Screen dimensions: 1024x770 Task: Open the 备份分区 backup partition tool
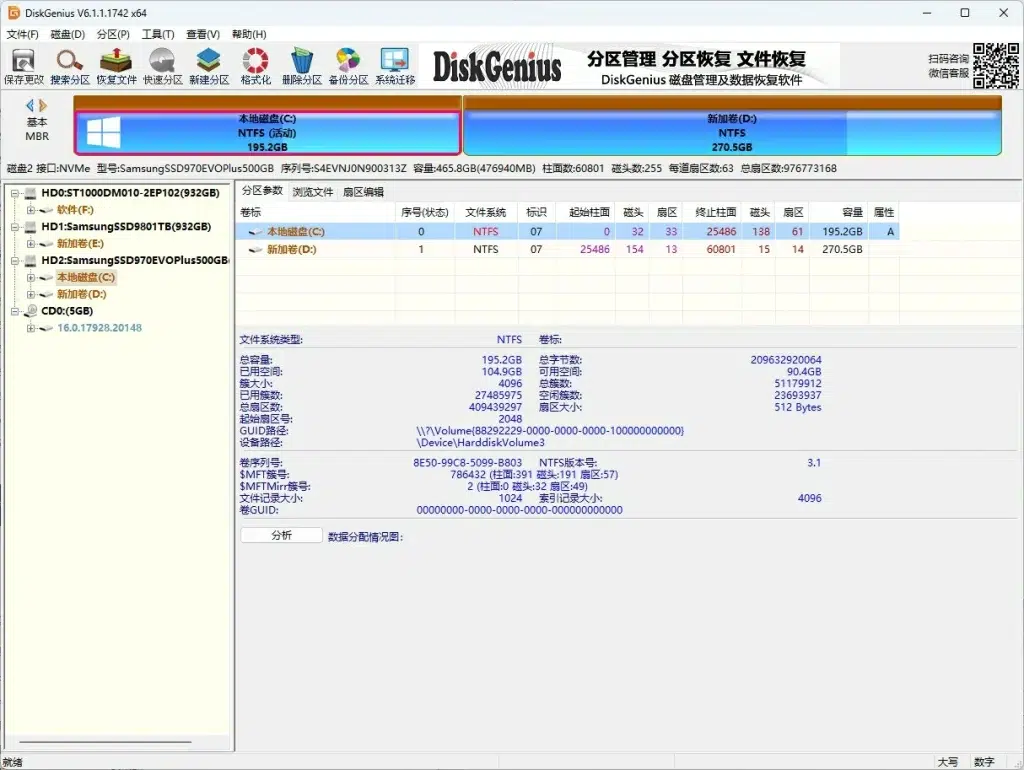coord(346,65)
